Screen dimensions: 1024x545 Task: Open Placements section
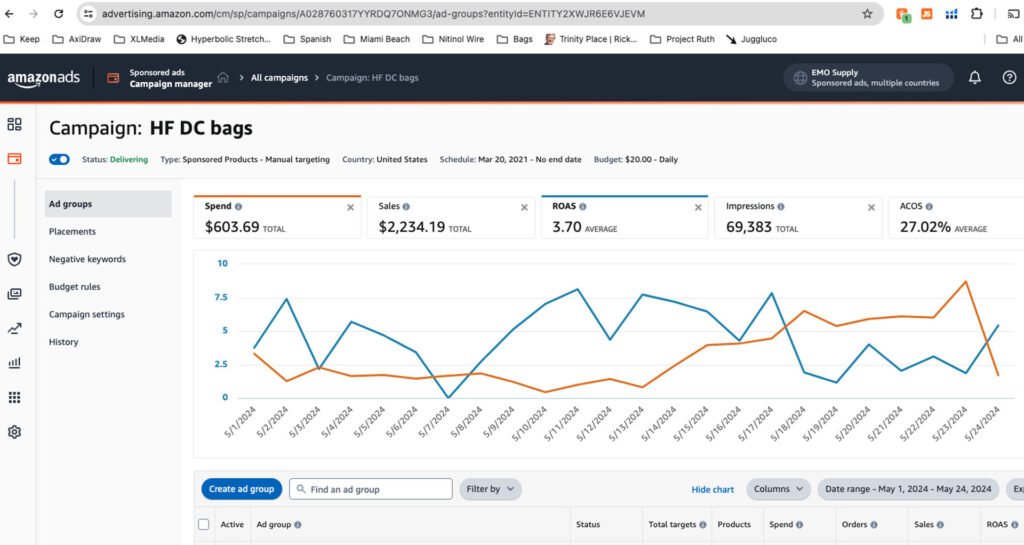[72, 232]
